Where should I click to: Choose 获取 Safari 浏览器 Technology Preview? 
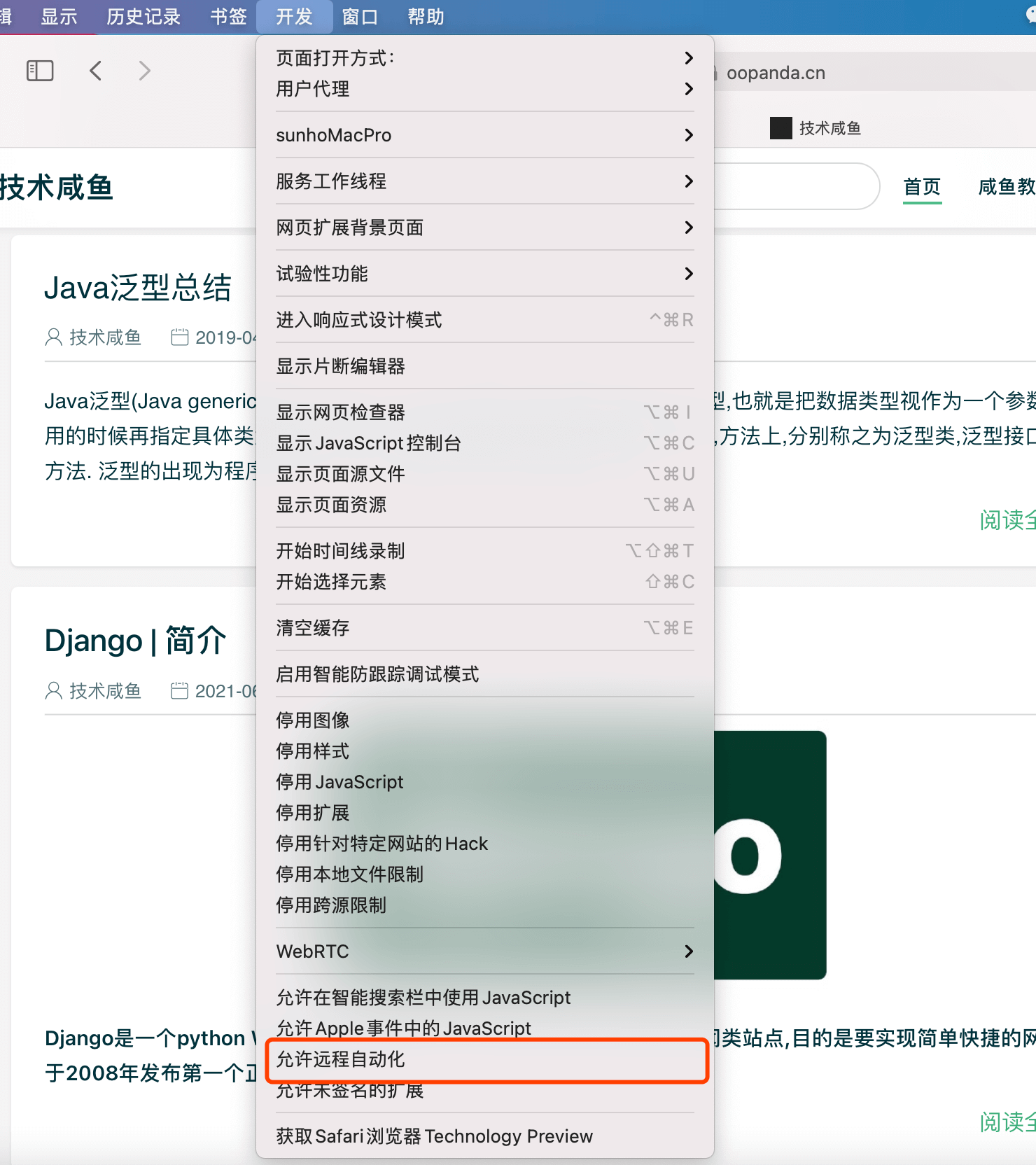point(485,1136)
